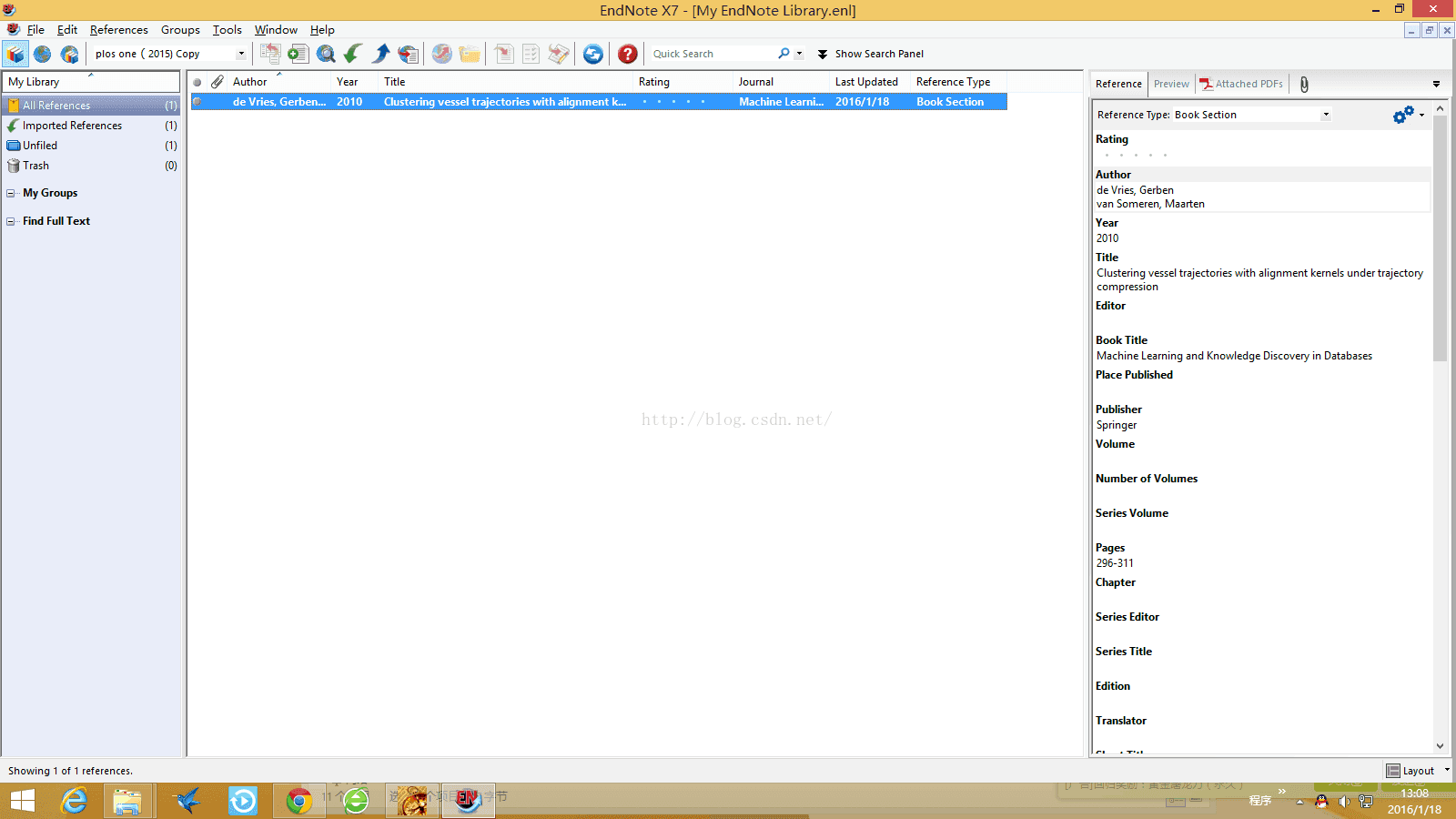
Task: Switch to Online Search Mode globe icon
Action: pyautogui.click(x=42, y=54)
